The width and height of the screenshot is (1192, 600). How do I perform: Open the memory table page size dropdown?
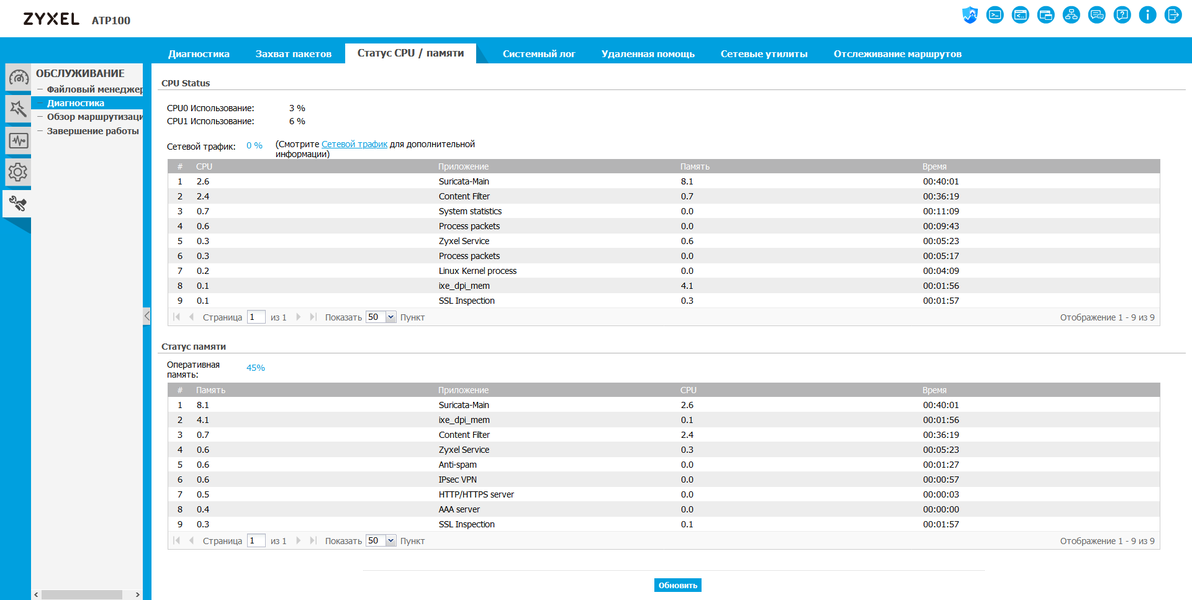[381, 541]
